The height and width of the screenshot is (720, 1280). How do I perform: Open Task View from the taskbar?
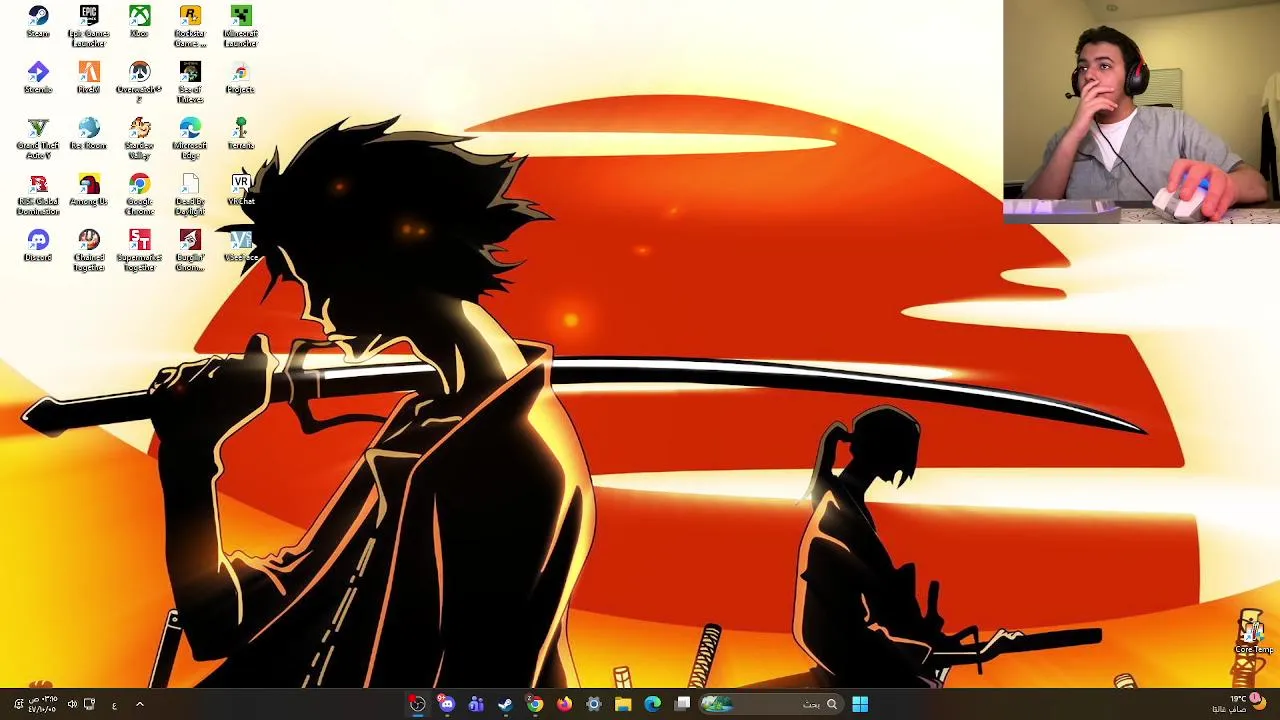click(x=682, y=704)
